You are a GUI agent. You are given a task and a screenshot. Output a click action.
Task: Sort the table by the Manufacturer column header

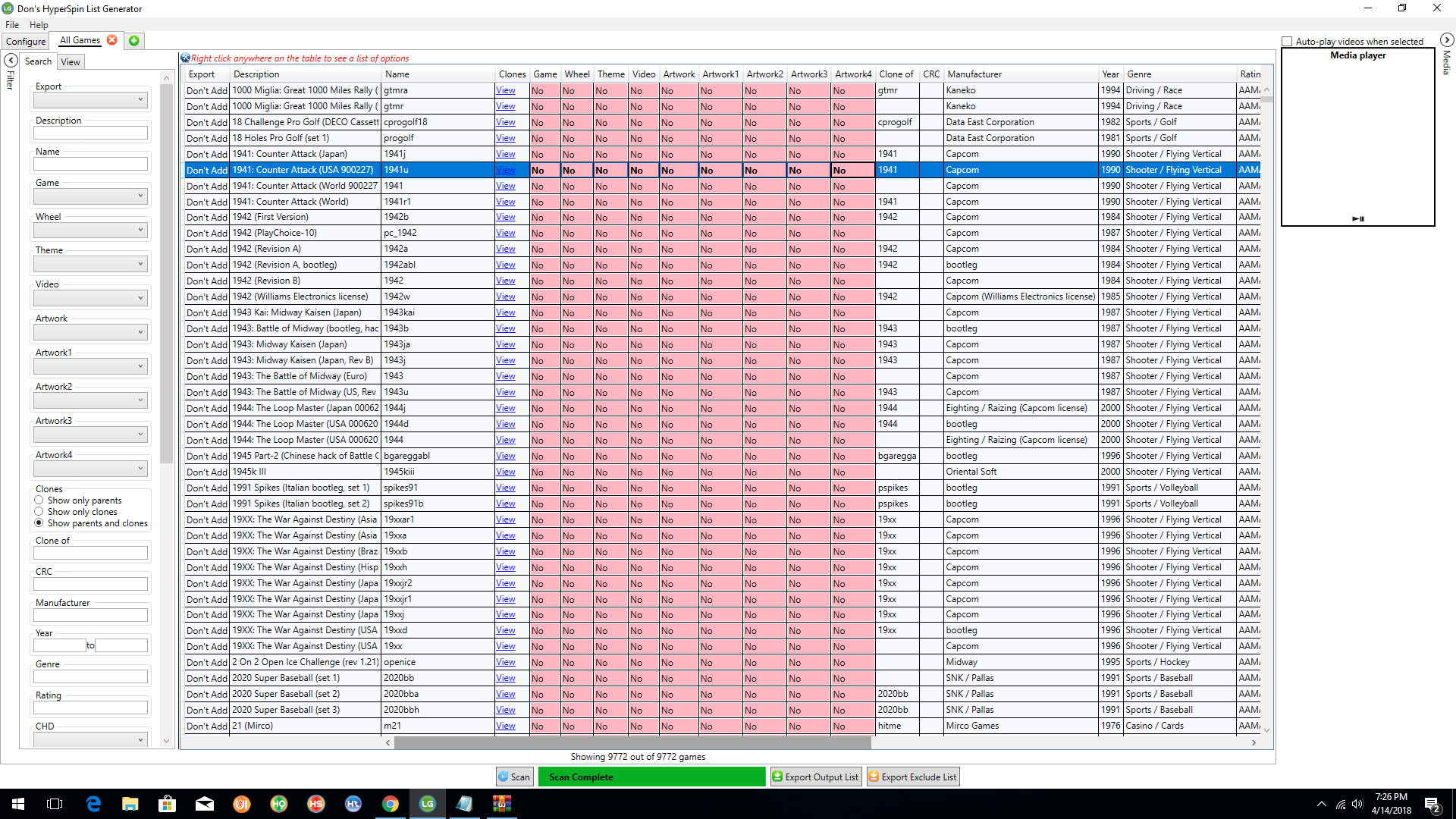[1020, 74]
